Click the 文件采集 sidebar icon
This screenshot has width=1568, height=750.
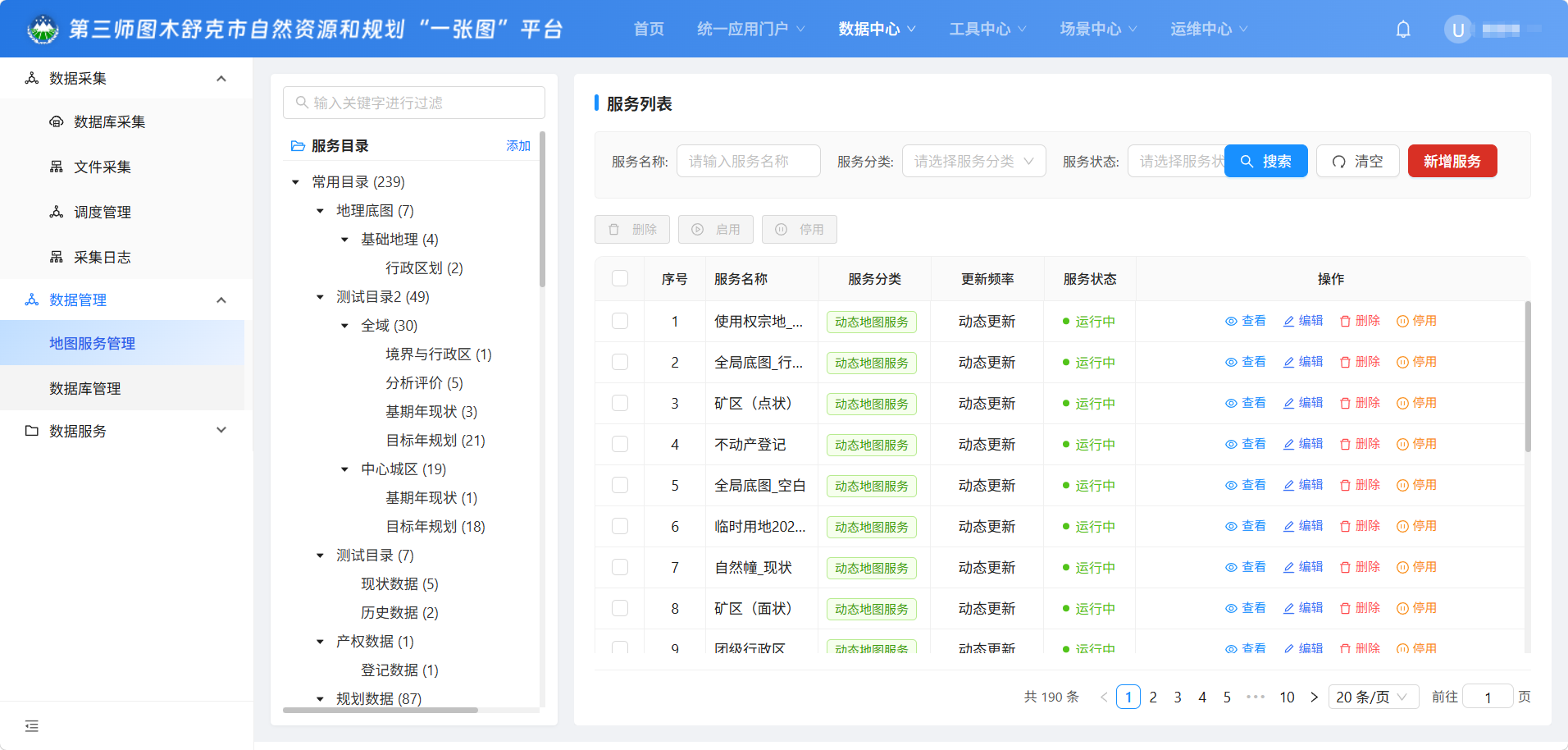tap(57, 167)
